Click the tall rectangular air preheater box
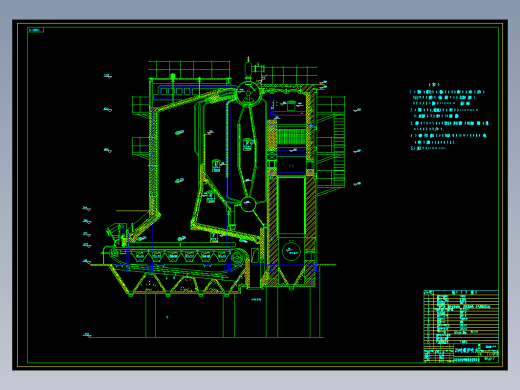This screenshot has width=520, height=390. coord(291,206)
